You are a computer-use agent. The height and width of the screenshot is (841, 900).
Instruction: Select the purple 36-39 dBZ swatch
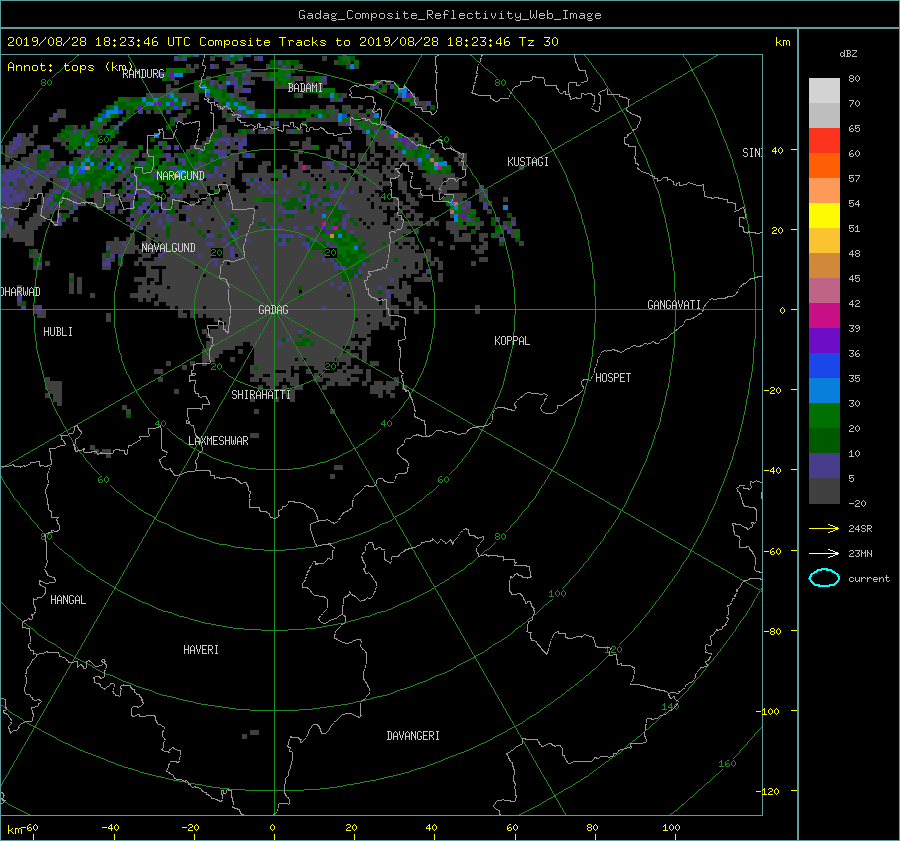click(x=824, y=340)
